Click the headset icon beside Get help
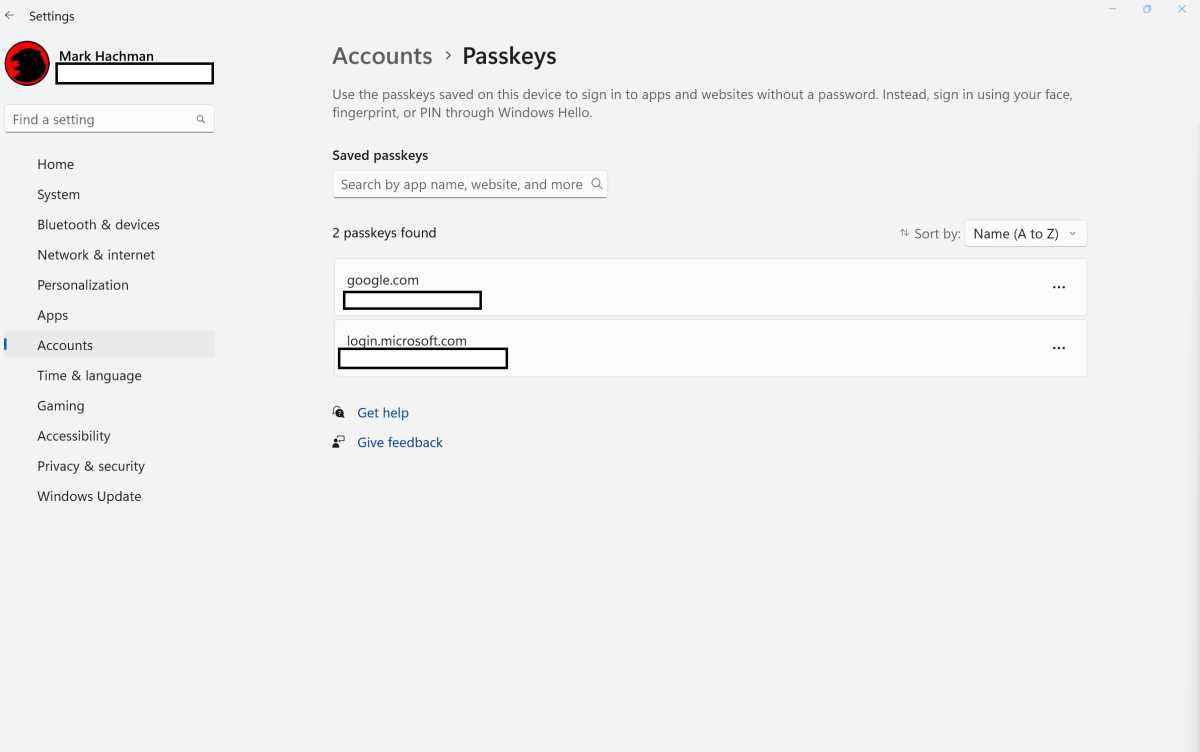 337,411
